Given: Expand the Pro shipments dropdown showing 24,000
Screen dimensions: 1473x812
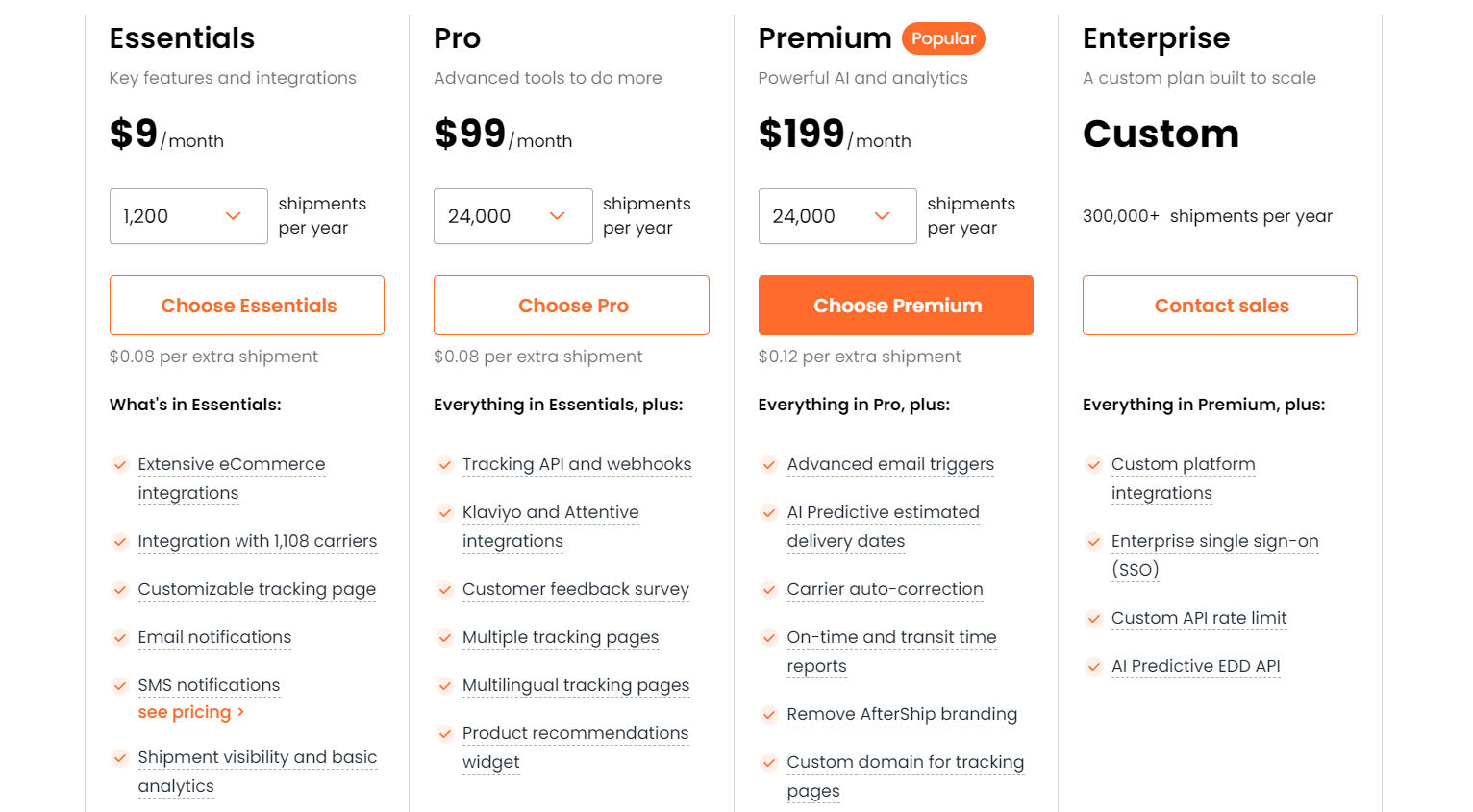Looking at the screenshot, I should (x=513, y=216).
